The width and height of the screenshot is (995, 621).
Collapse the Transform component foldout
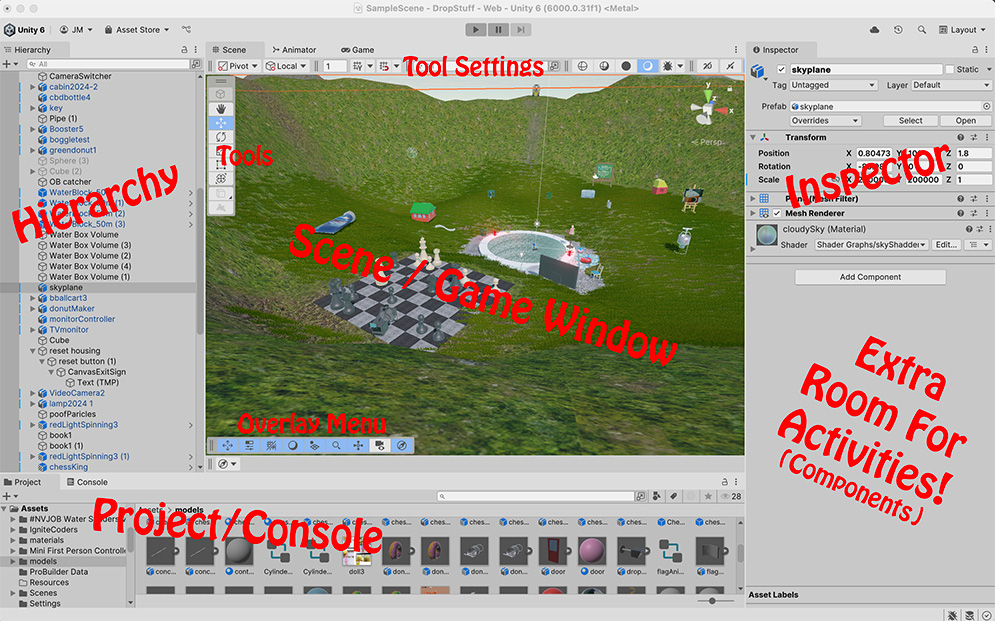(x=753, y=137)
